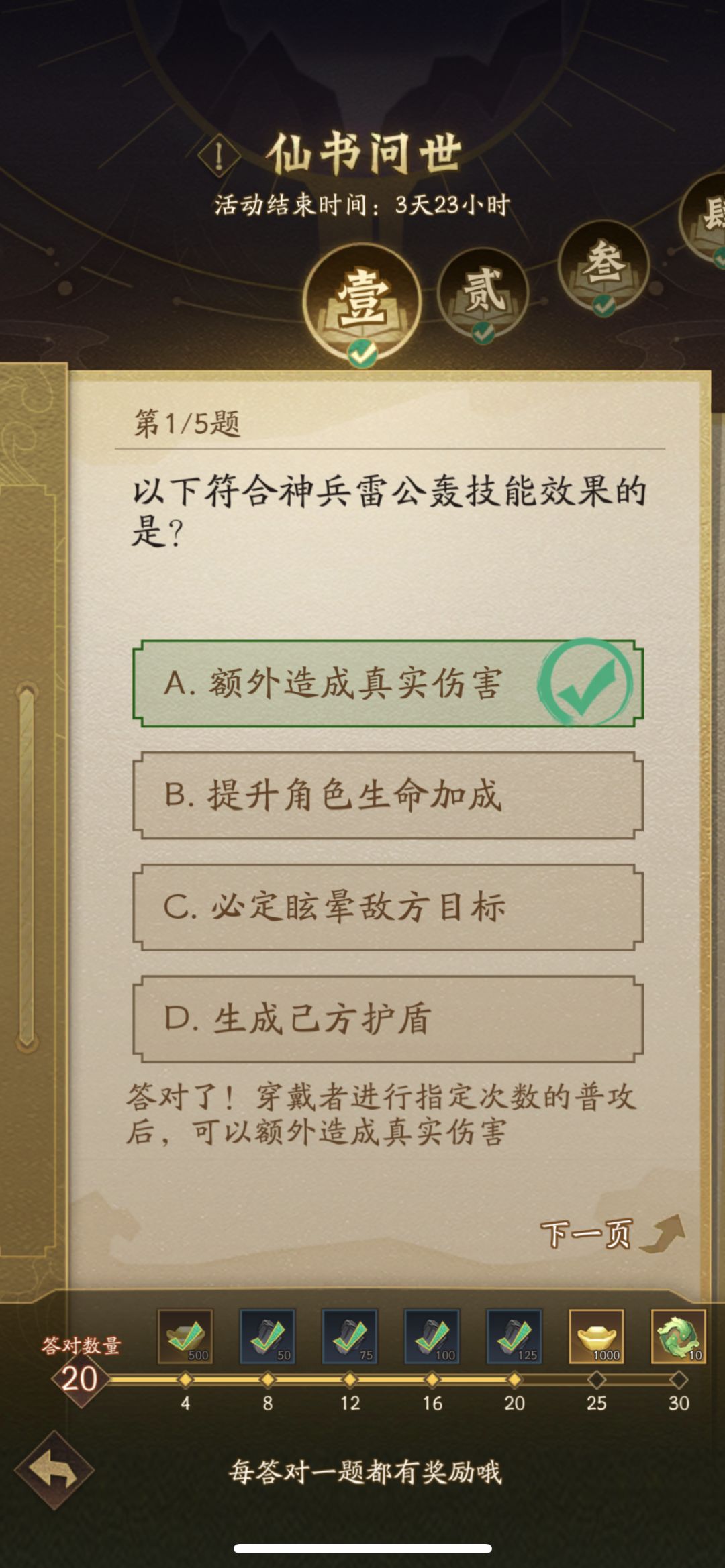
Task: Tap the claimed 500 silver reward icon
Action: coord(185,1336)
